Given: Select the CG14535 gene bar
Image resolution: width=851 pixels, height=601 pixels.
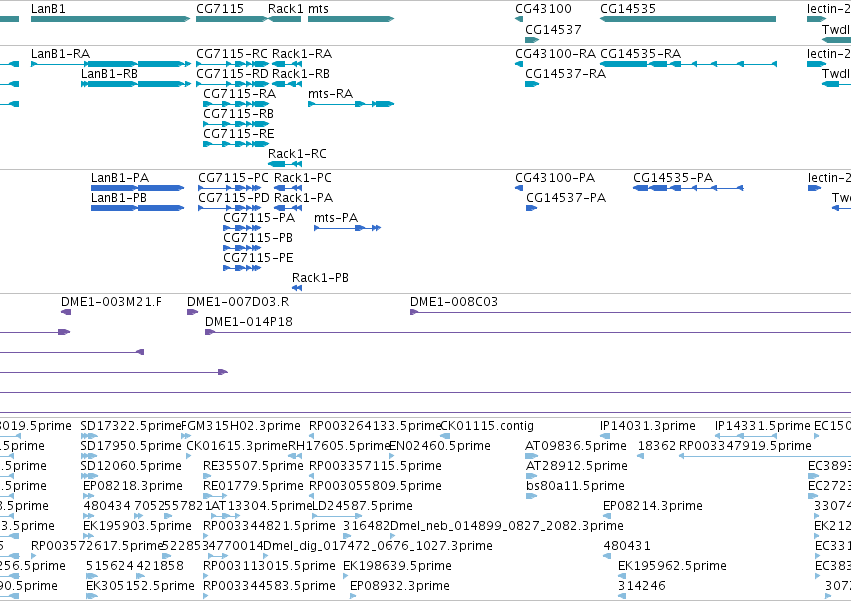Looking at the screenshot, I should click(688, 19).
